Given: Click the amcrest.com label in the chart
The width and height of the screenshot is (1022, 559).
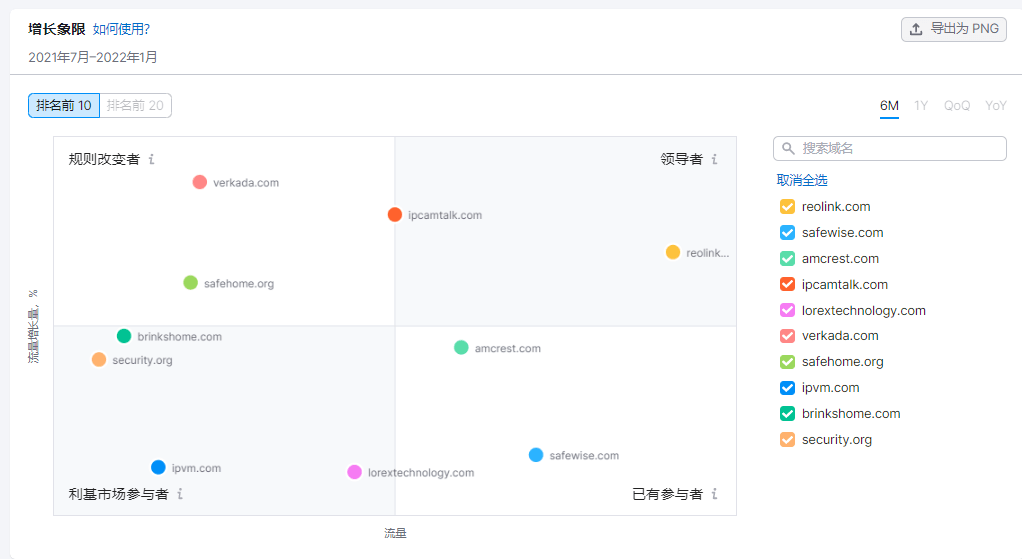Looking at the screenshot, I should 508,349.
